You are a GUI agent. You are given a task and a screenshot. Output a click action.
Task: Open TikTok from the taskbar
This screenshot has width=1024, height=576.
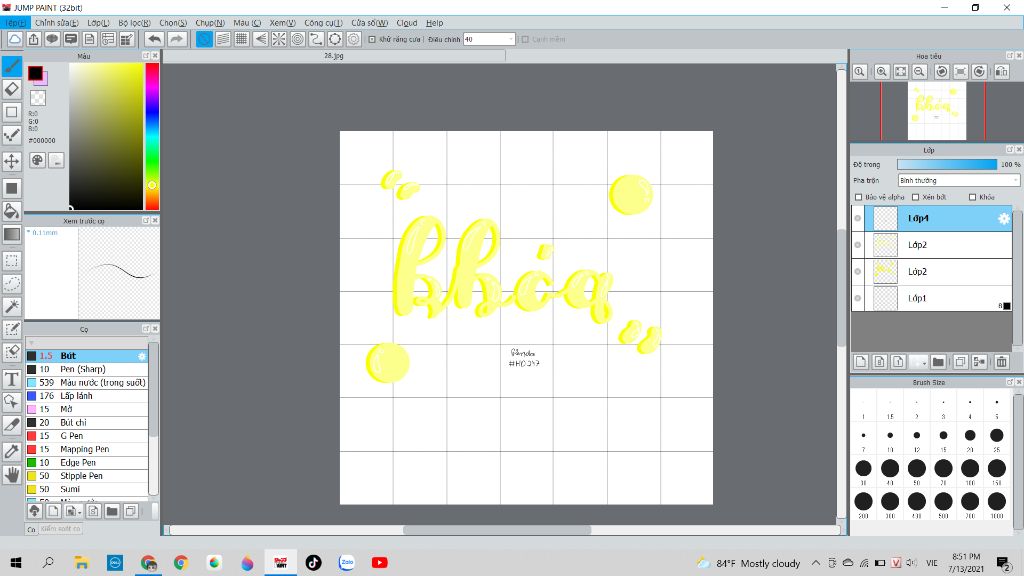pos(313,562)
